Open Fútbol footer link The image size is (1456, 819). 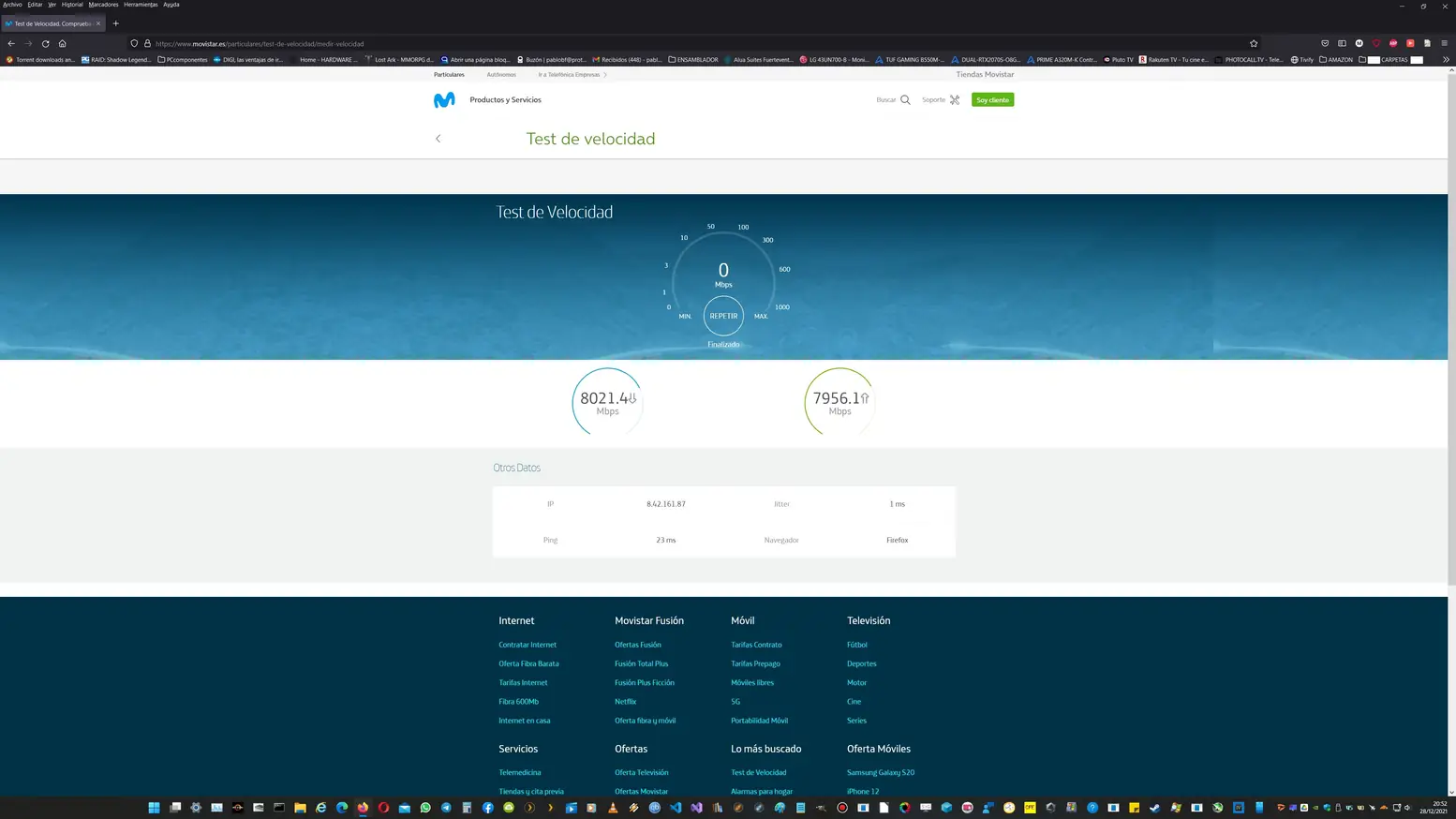pos(857,645)
